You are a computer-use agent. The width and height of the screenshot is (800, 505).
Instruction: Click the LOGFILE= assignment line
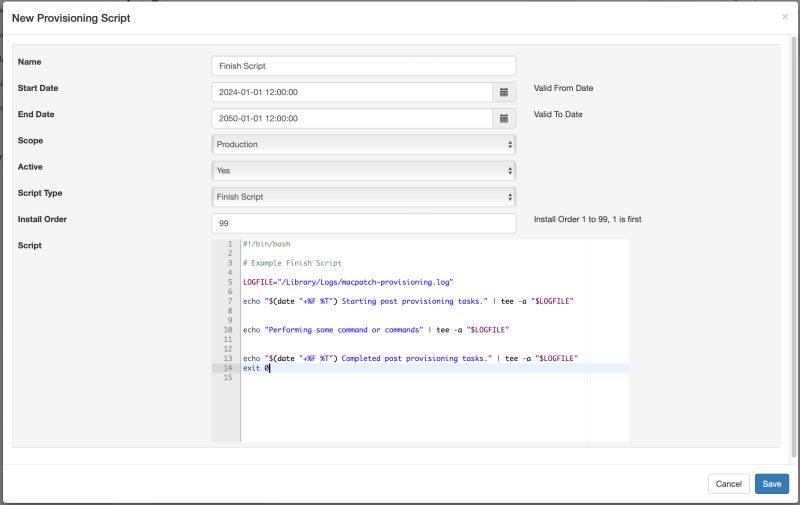[348, 282]
